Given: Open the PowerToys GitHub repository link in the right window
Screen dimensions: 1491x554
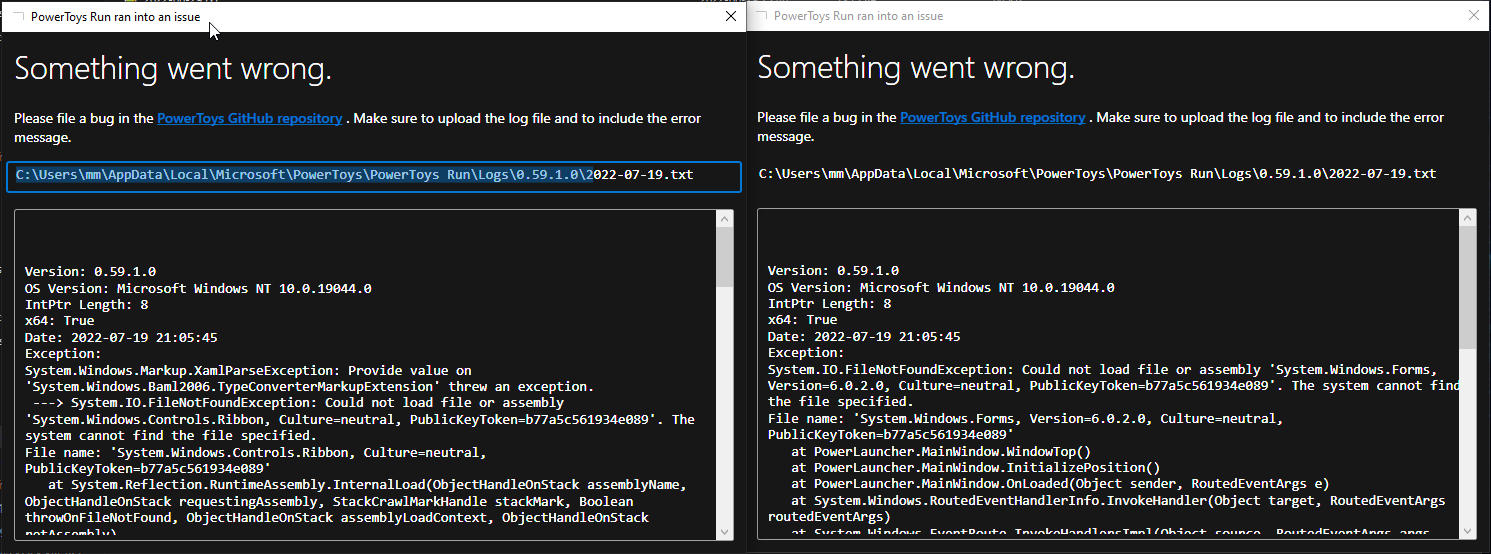Looking at the screenshot, I should (x=993, y=117).
